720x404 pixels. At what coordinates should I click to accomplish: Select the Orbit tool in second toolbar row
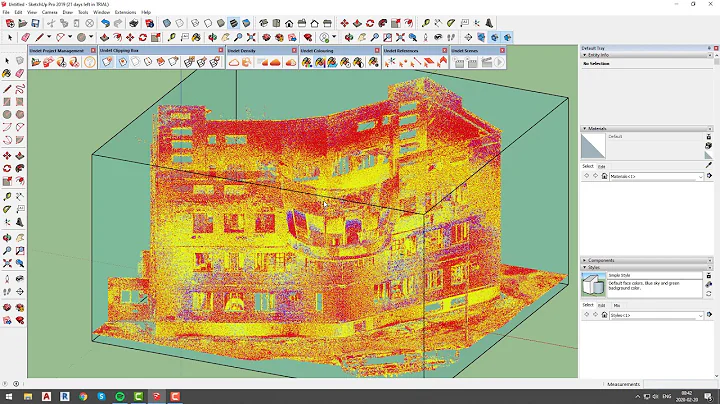[x=213, y=37]
